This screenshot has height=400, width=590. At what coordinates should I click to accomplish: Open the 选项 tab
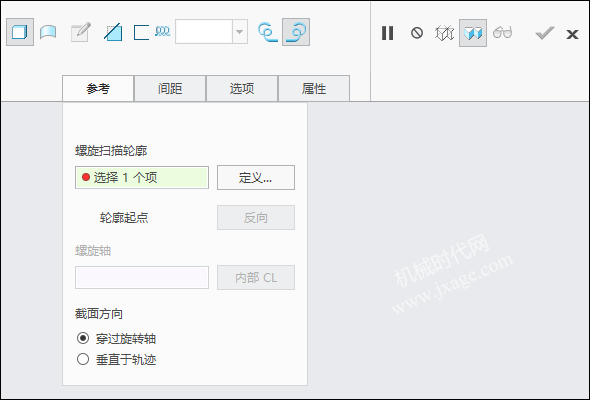(242, 89)
